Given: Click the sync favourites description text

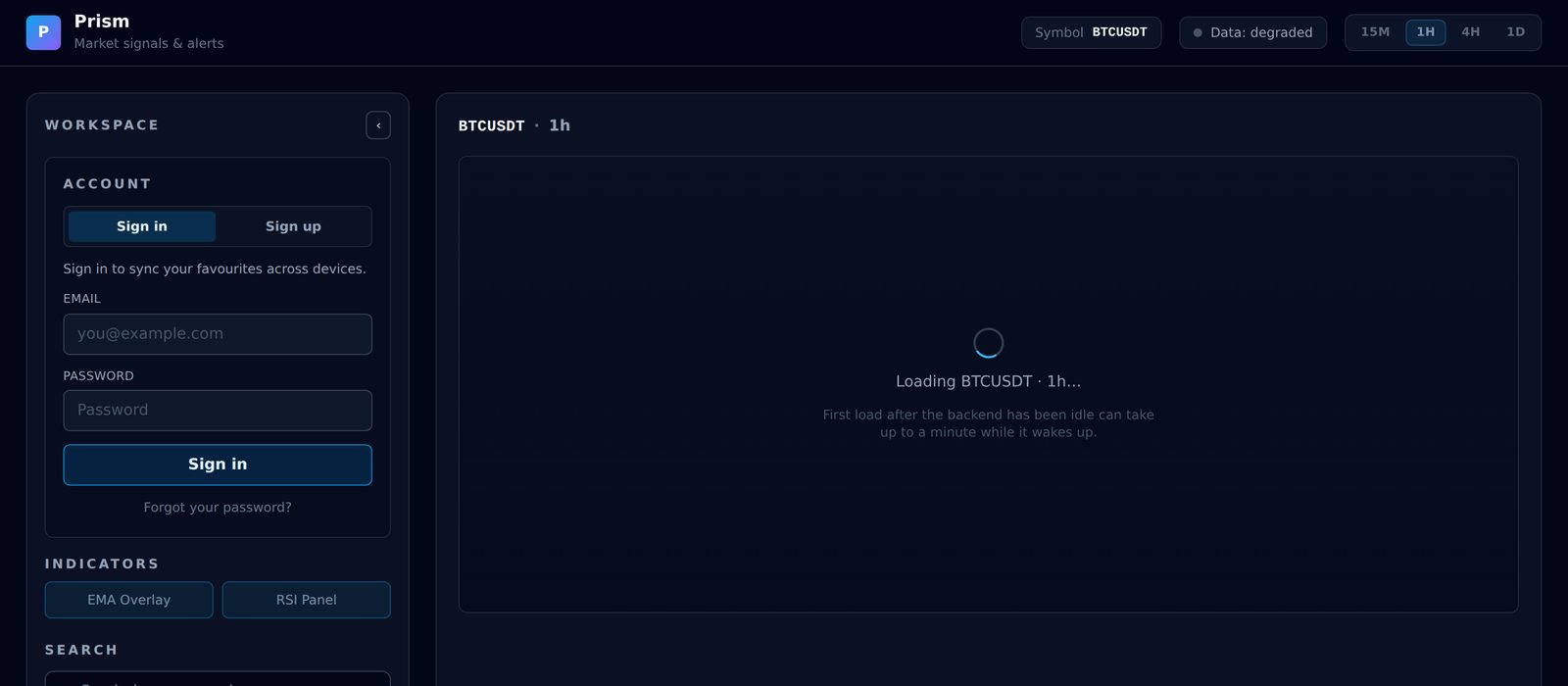Looking at the screenshot, I should click(215, 269).
